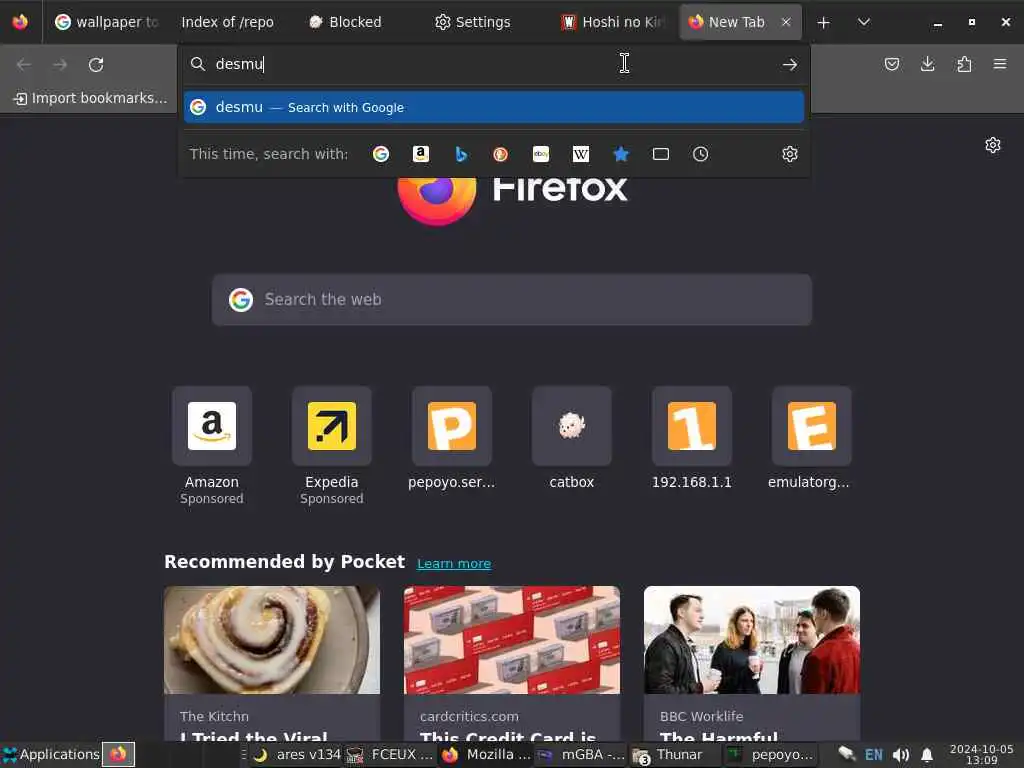Image resolution: width=1024 pixels, height=768 pixels.
Task: Expand the list all tabs chevron
Action: point(863,22)
